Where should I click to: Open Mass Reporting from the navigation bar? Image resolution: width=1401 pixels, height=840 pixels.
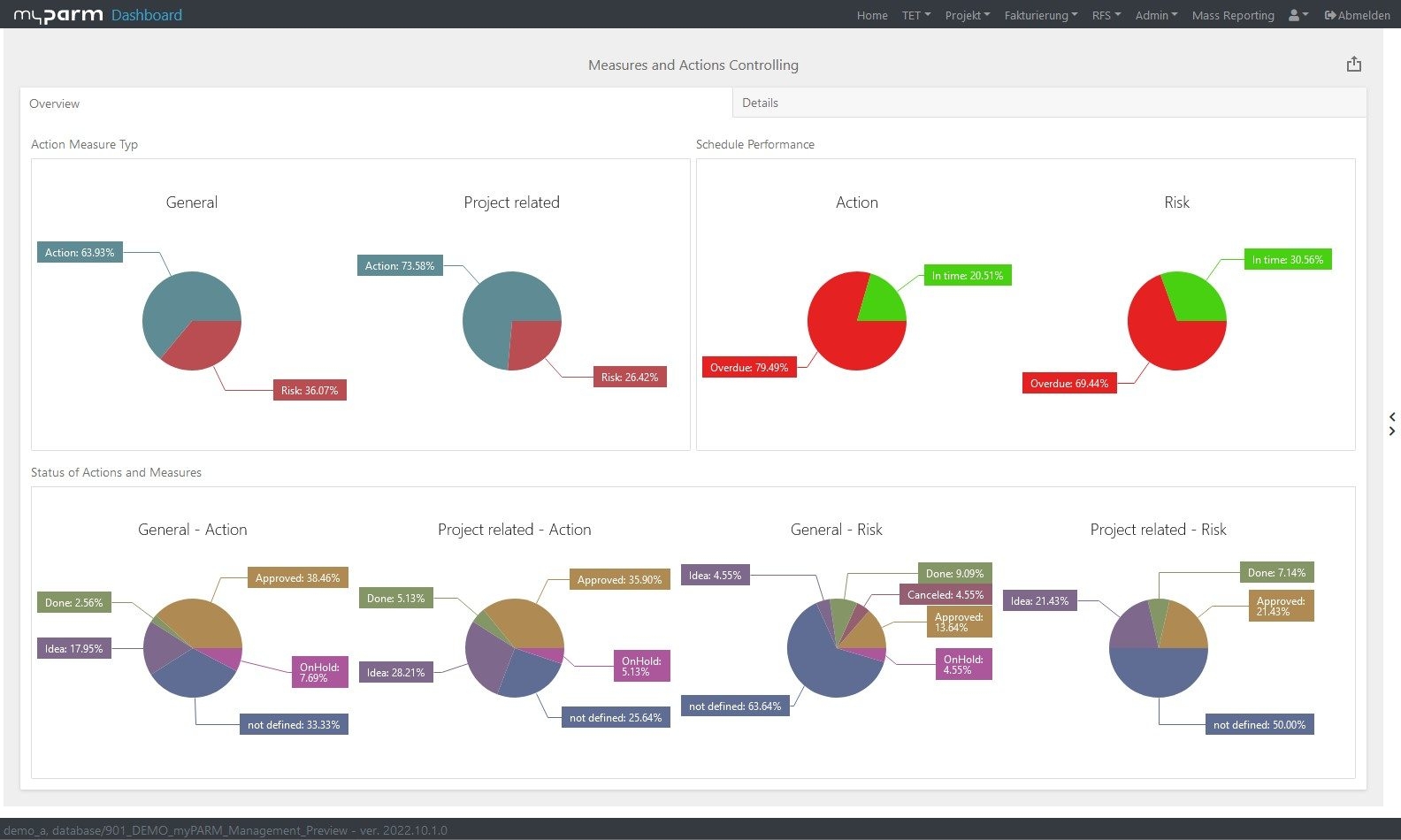coord(1233,15)
